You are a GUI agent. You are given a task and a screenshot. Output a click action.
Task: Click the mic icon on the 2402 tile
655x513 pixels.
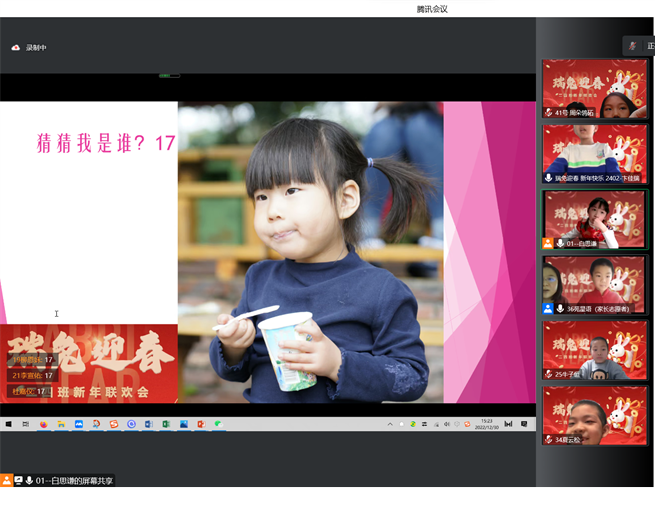[548, 178]
